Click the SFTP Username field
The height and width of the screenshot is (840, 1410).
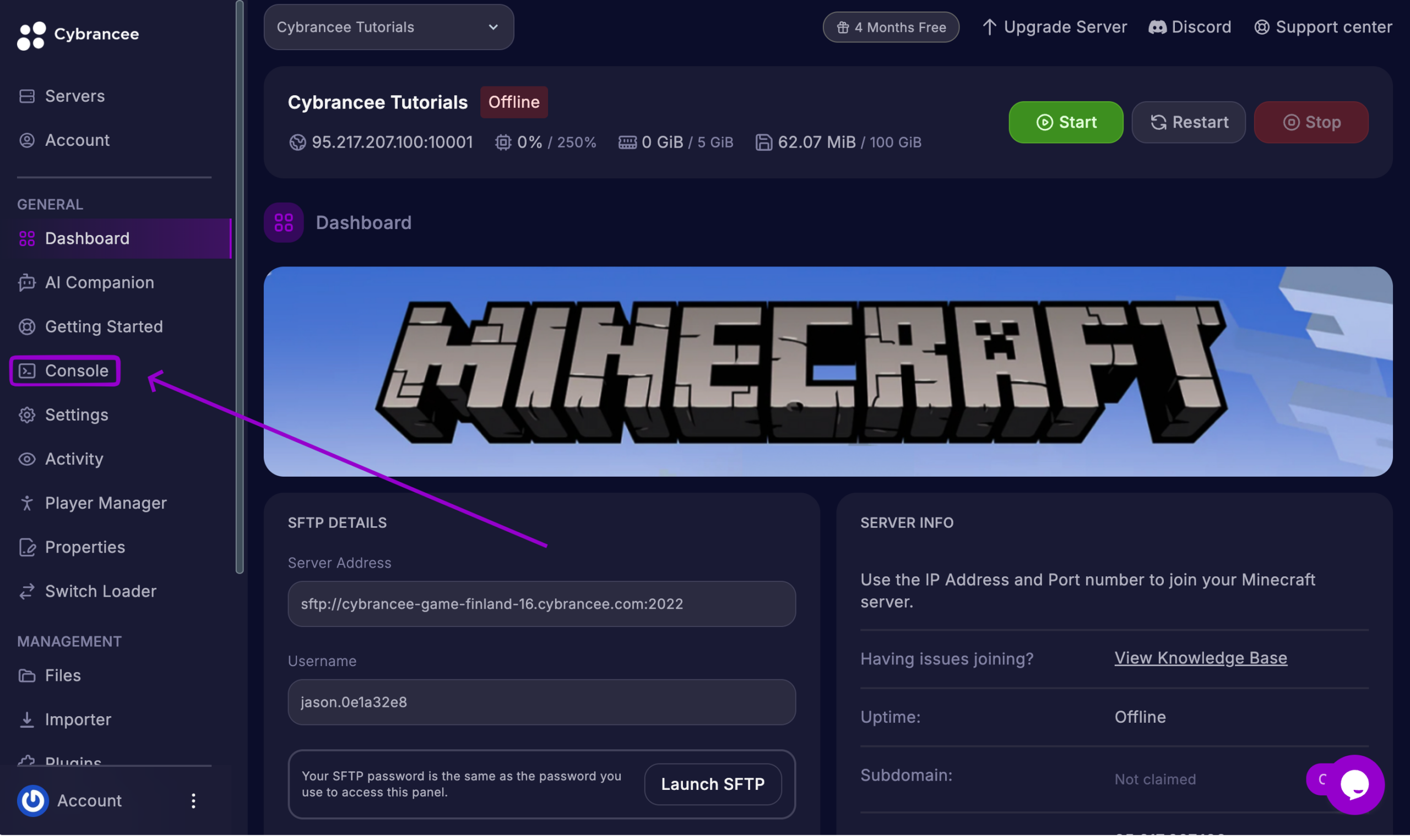click(542, 703)
